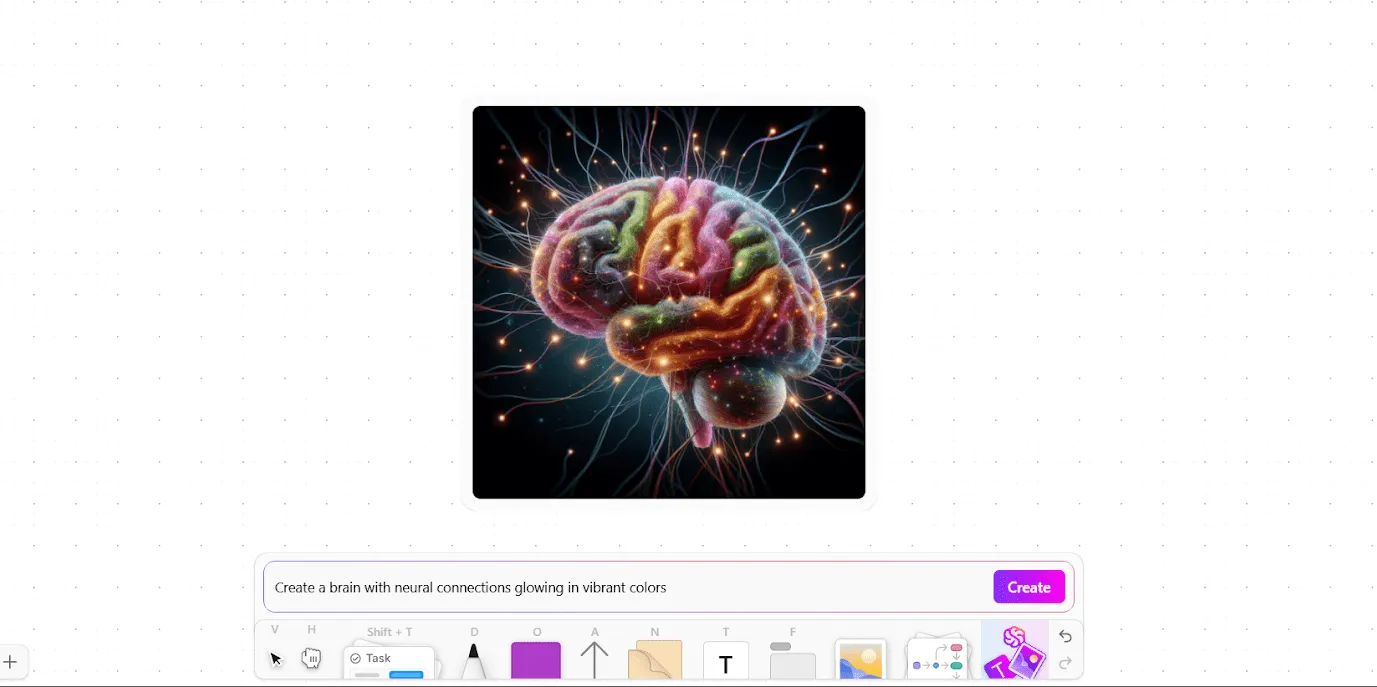Click the plus button at left edge
This screenshot has height=687, width=1377.
click(10, 662)
